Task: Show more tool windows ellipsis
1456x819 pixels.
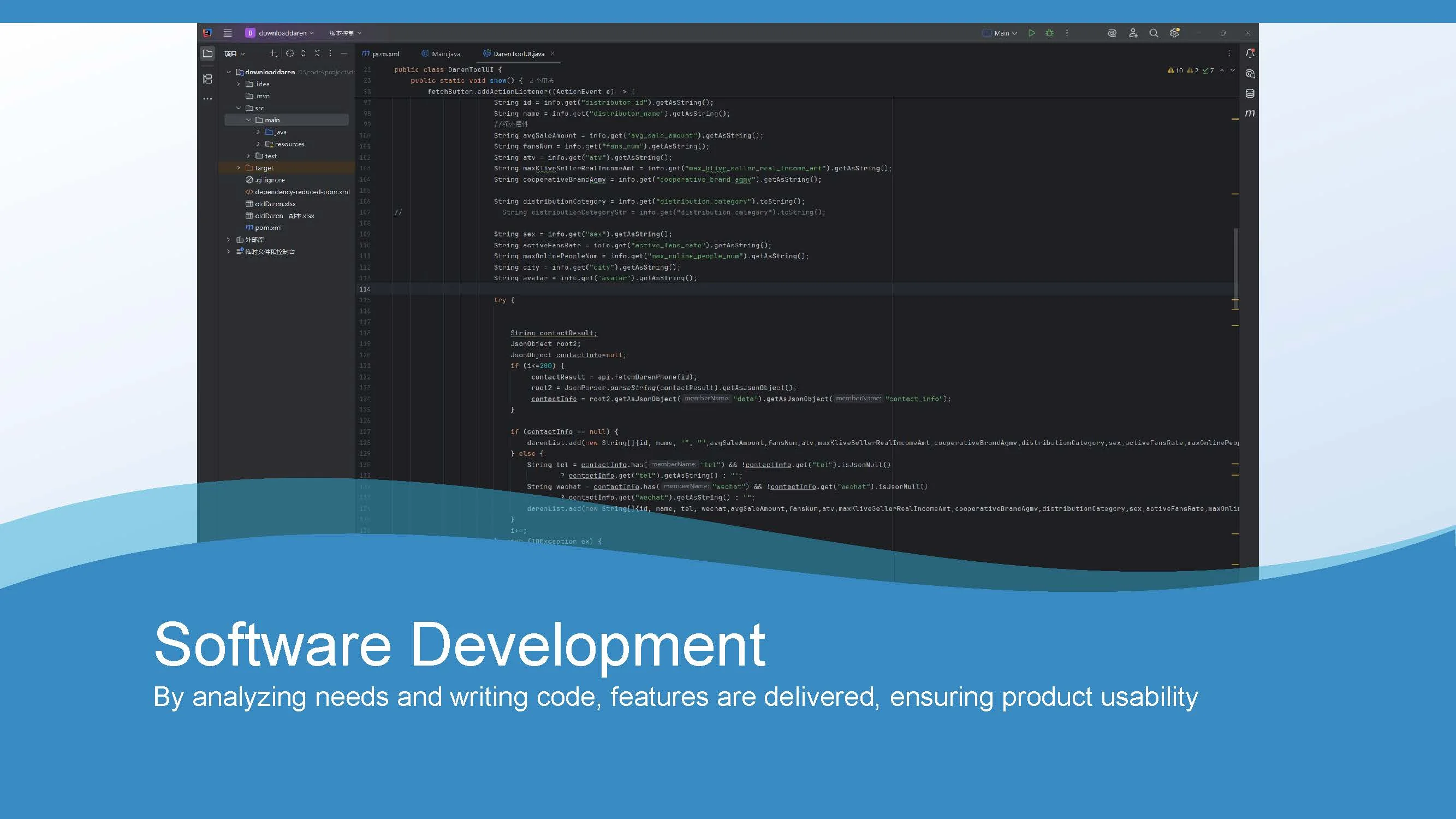Action: (x=207, y=98)
